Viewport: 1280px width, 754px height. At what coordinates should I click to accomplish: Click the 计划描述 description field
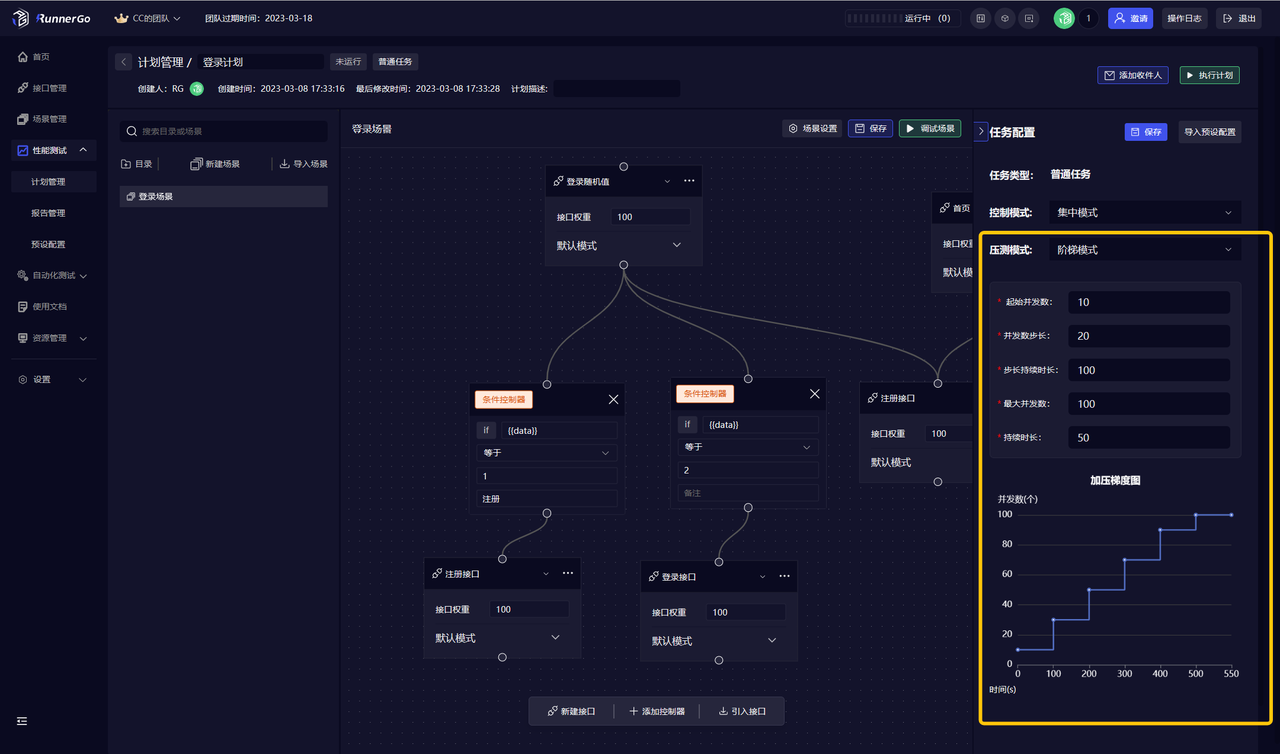point(616,88)
